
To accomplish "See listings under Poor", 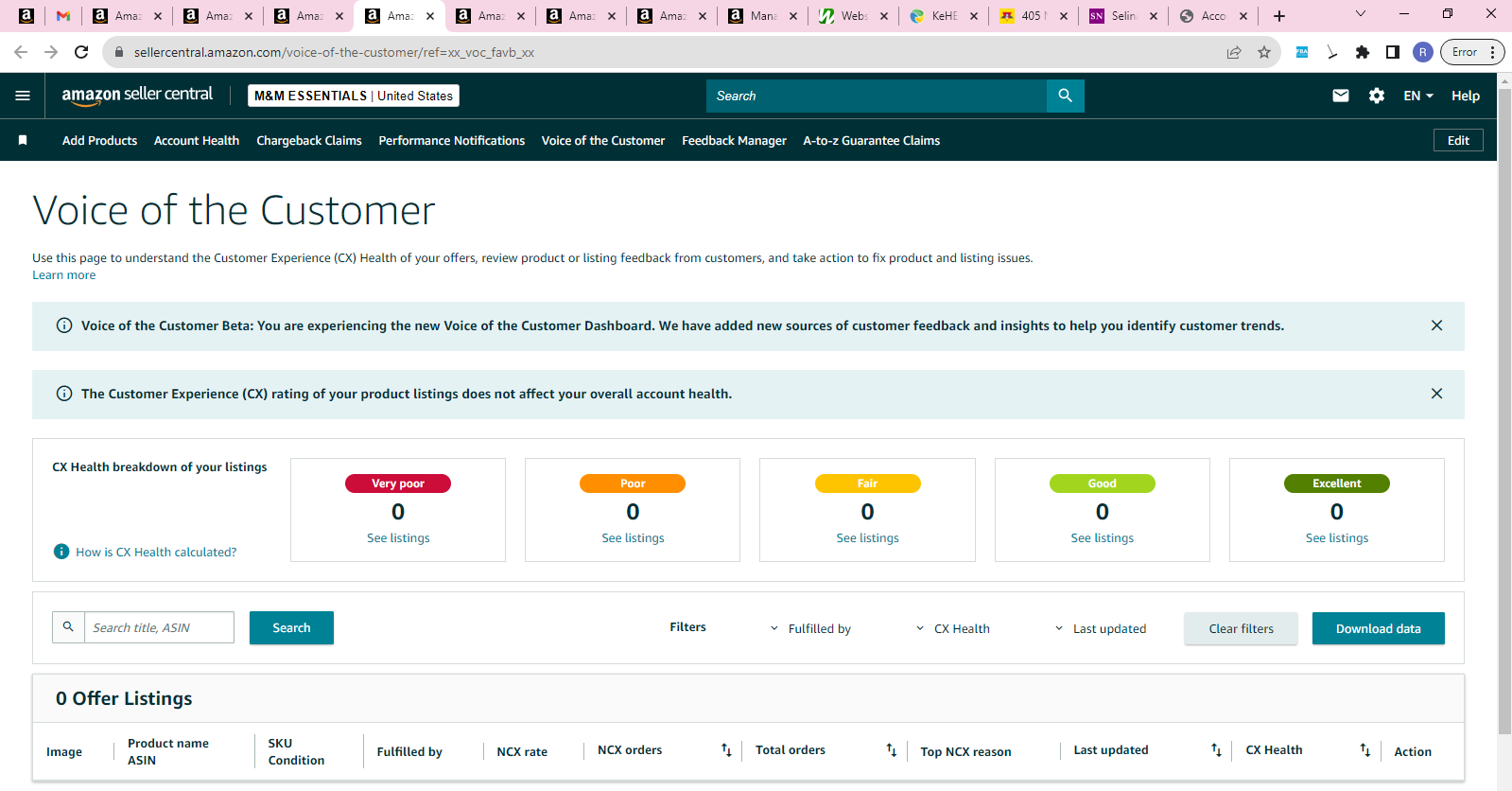I will 633,537.
